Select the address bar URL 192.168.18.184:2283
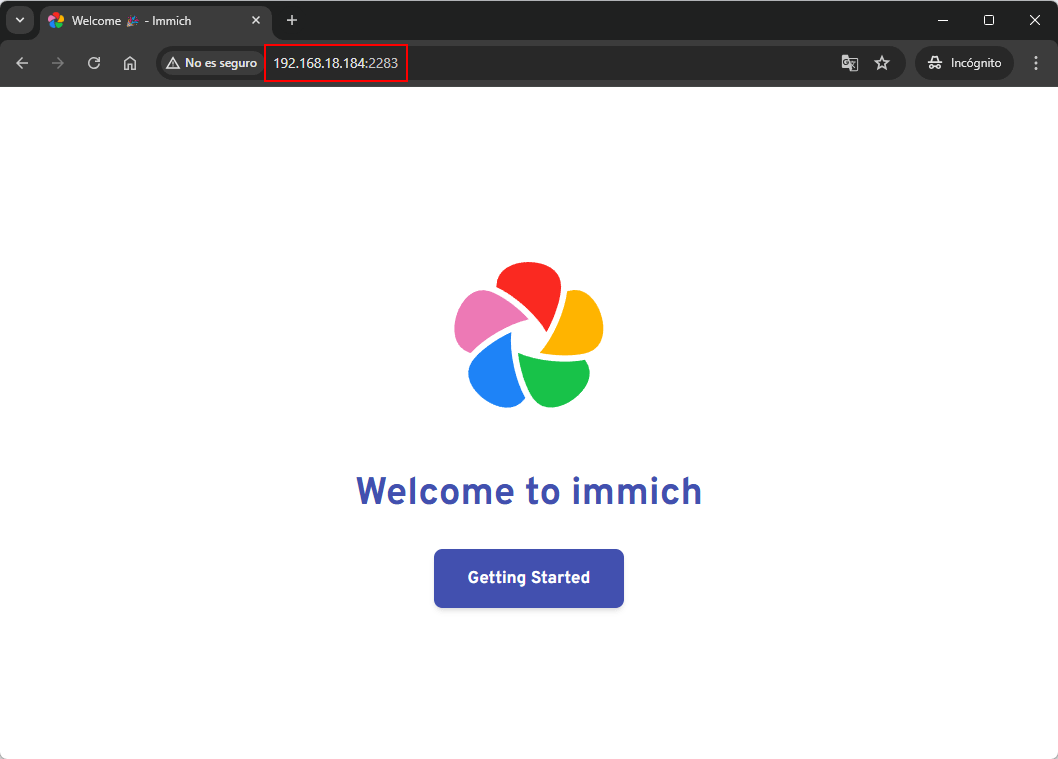Viewport: 1058px width, 759px height. [335, 63]
